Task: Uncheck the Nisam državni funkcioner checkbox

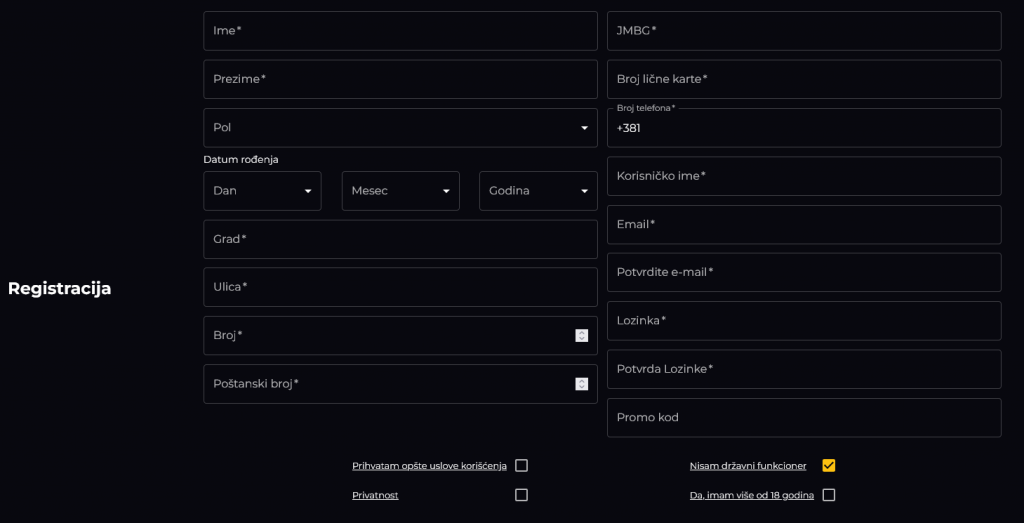Action: [829, 466]
